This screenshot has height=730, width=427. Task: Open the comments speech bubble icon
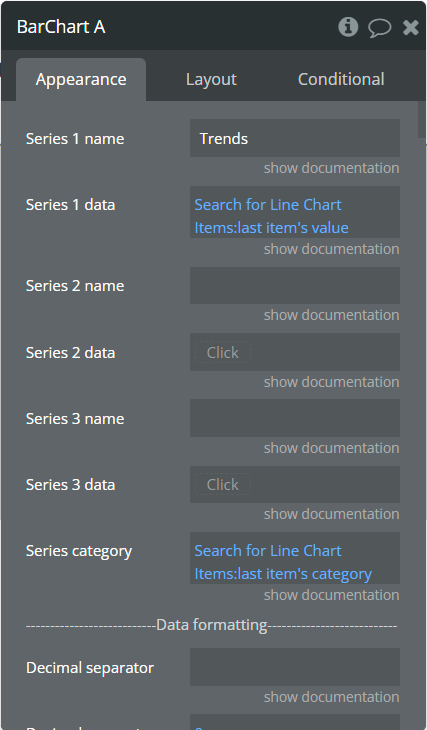pyautogui.click(x=380, y=27)
